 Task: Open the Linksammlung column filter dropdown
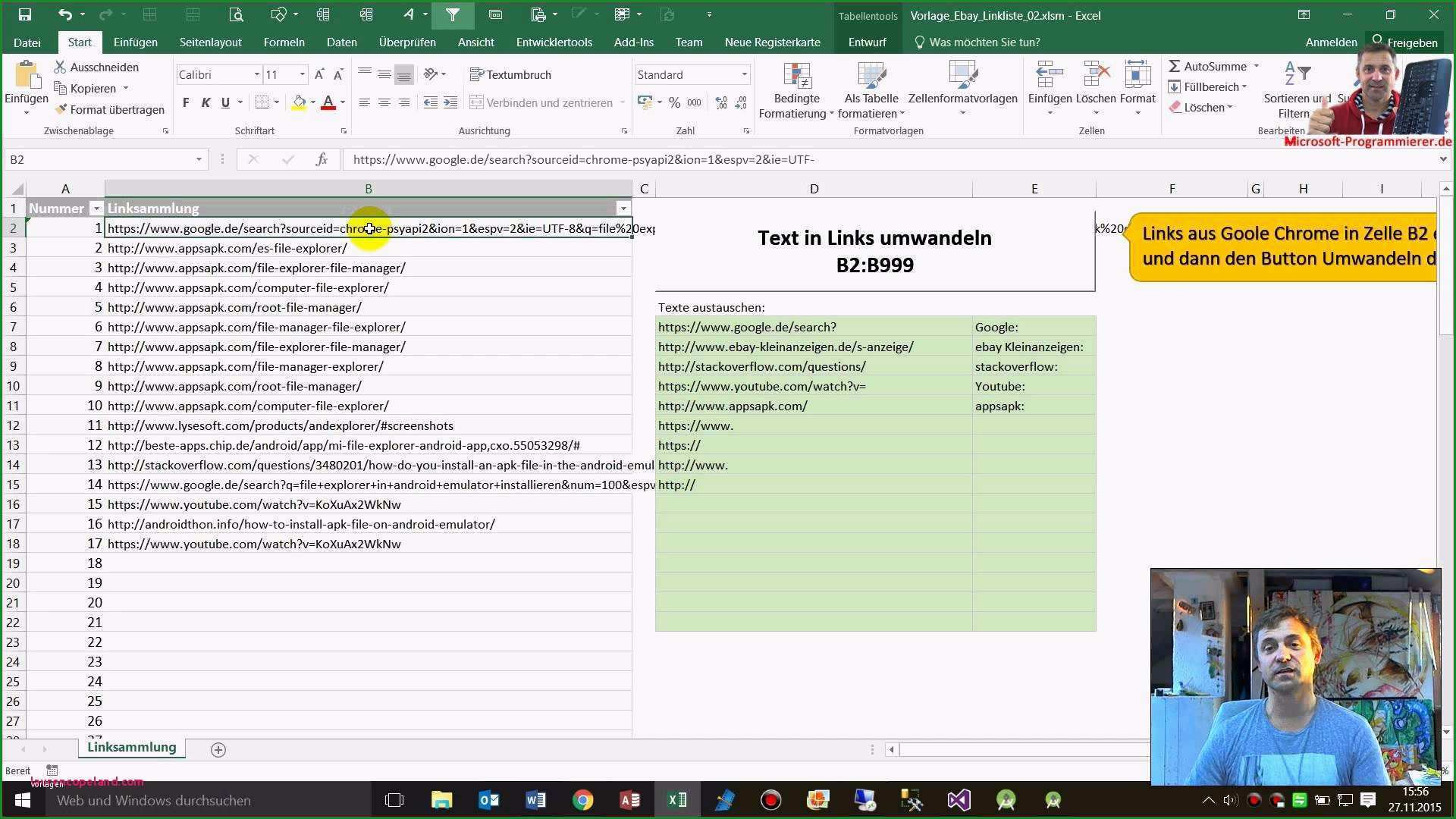(623, 209)
